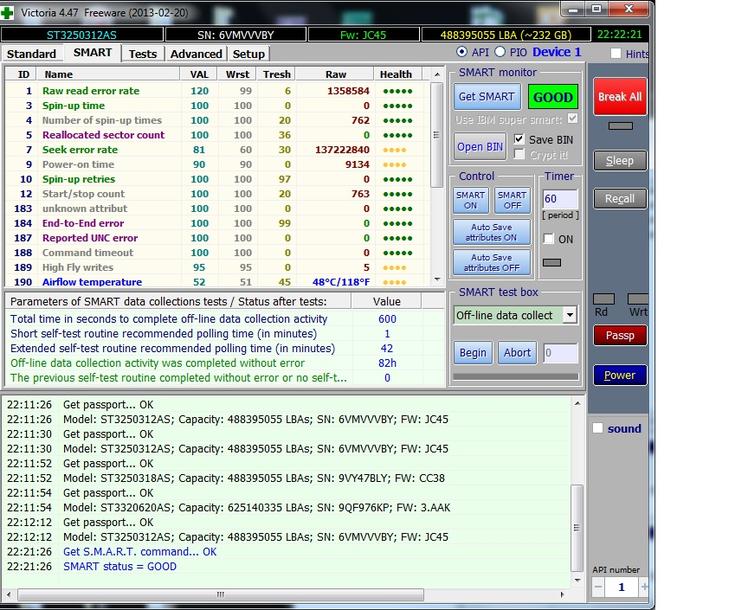Click the Raw column header
748x610 pixels.
pos(335,74)
